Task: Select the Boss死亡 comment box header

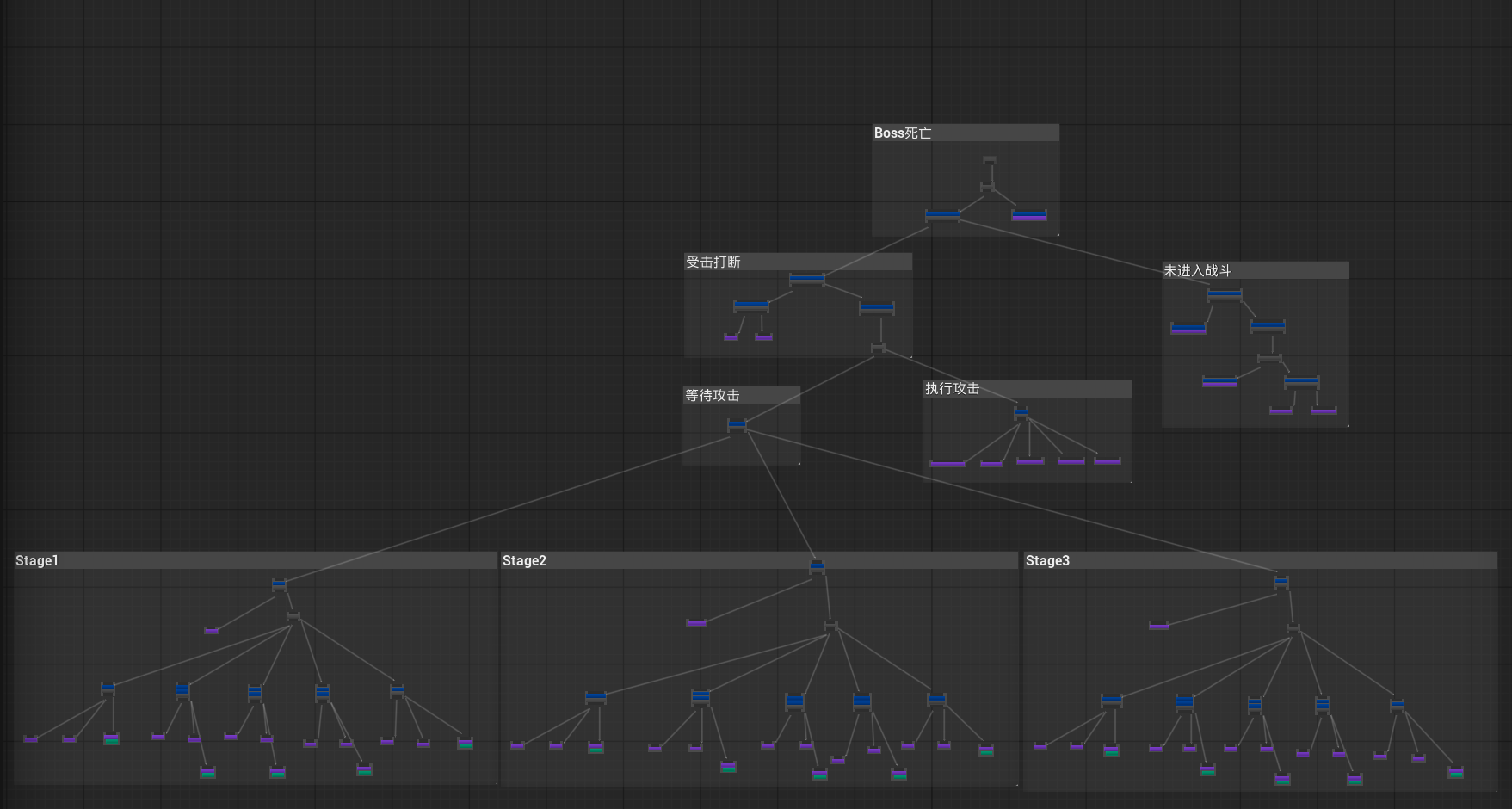Action: [x=965, y=133]
